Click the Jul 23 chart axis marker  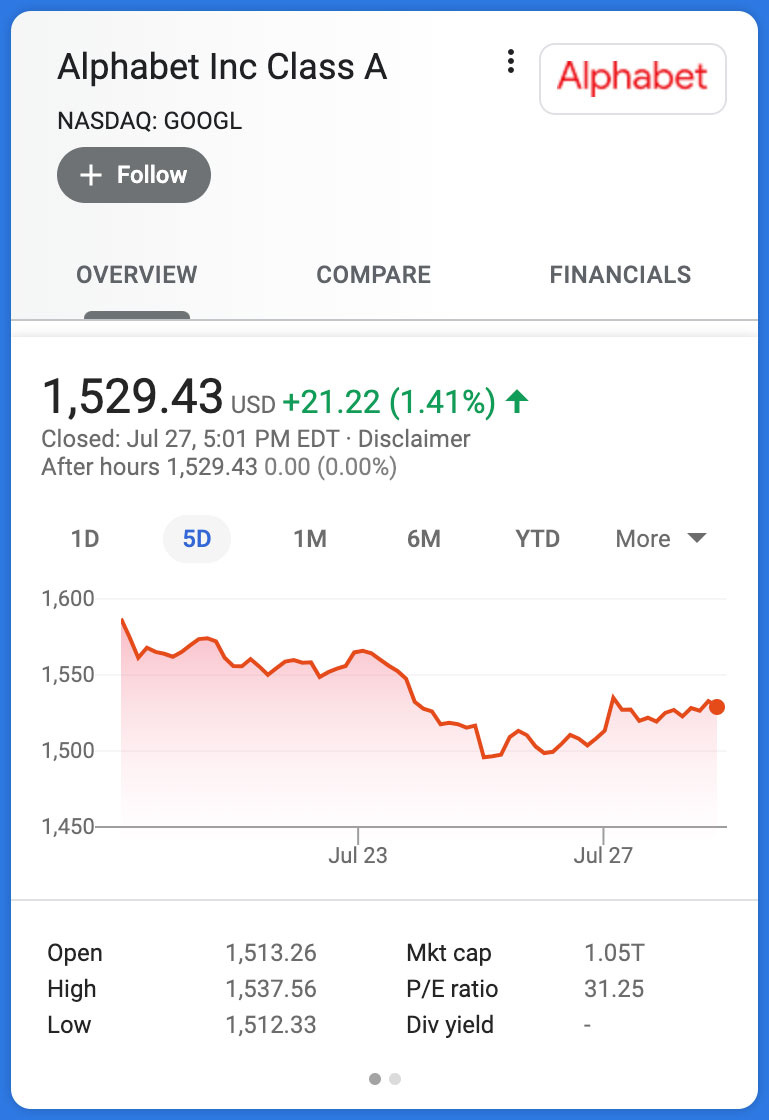(358, 855)
